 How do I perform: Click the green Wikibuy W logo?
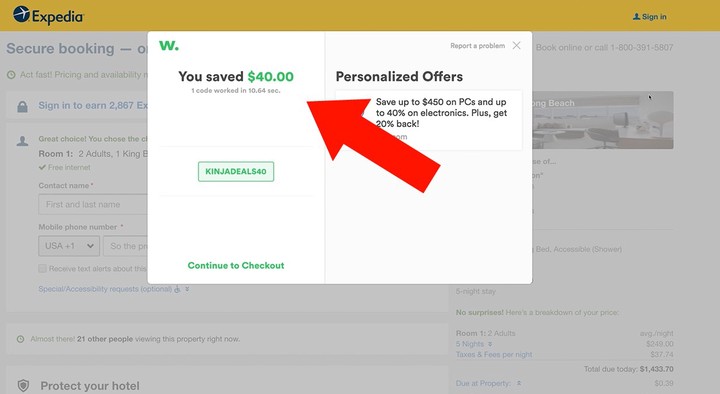click(x=169, y=45)
